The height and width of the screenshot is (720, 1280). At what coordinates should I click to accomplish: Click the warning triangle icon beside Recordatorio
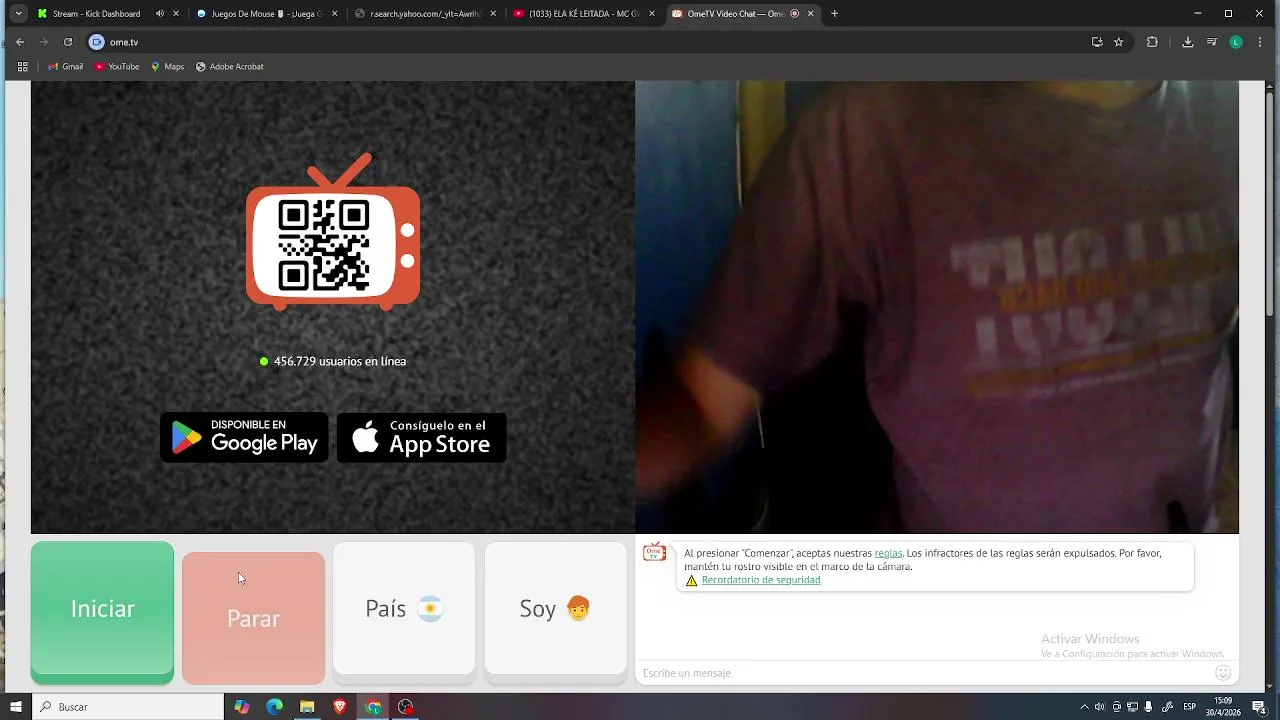point(691,580)
